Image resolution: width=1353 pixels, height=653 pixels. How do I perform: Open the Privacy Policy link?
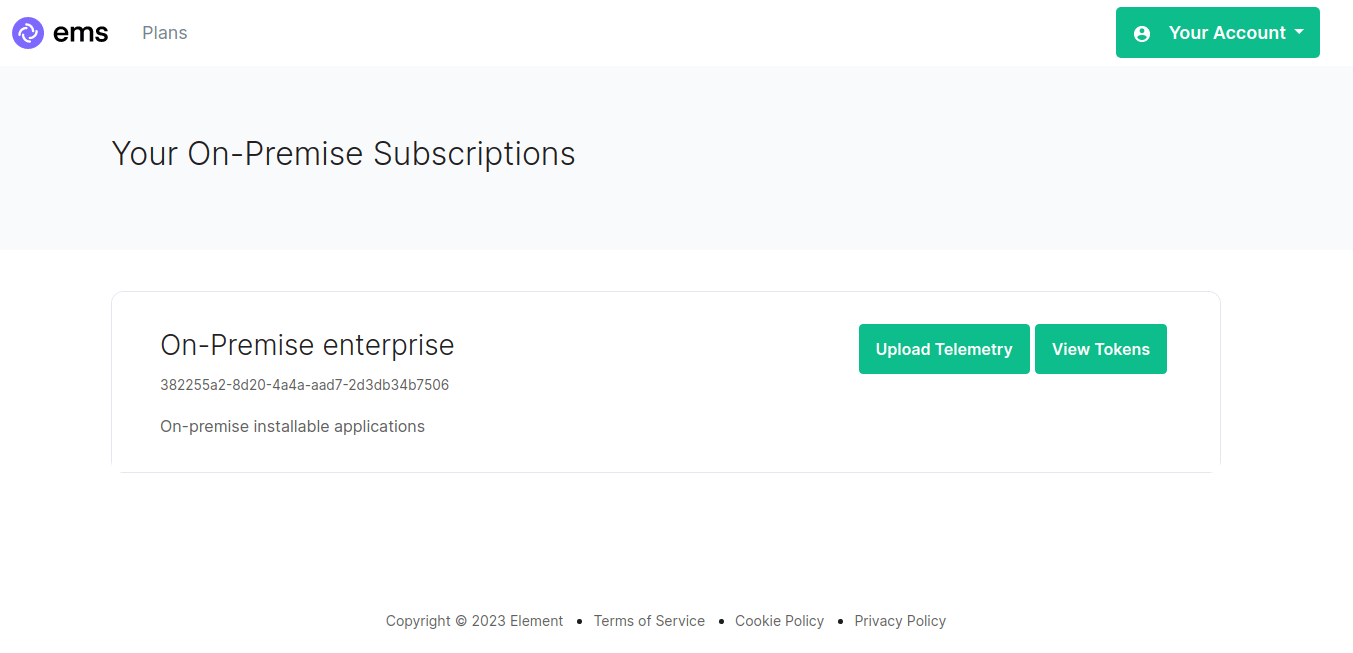[900, 621]
